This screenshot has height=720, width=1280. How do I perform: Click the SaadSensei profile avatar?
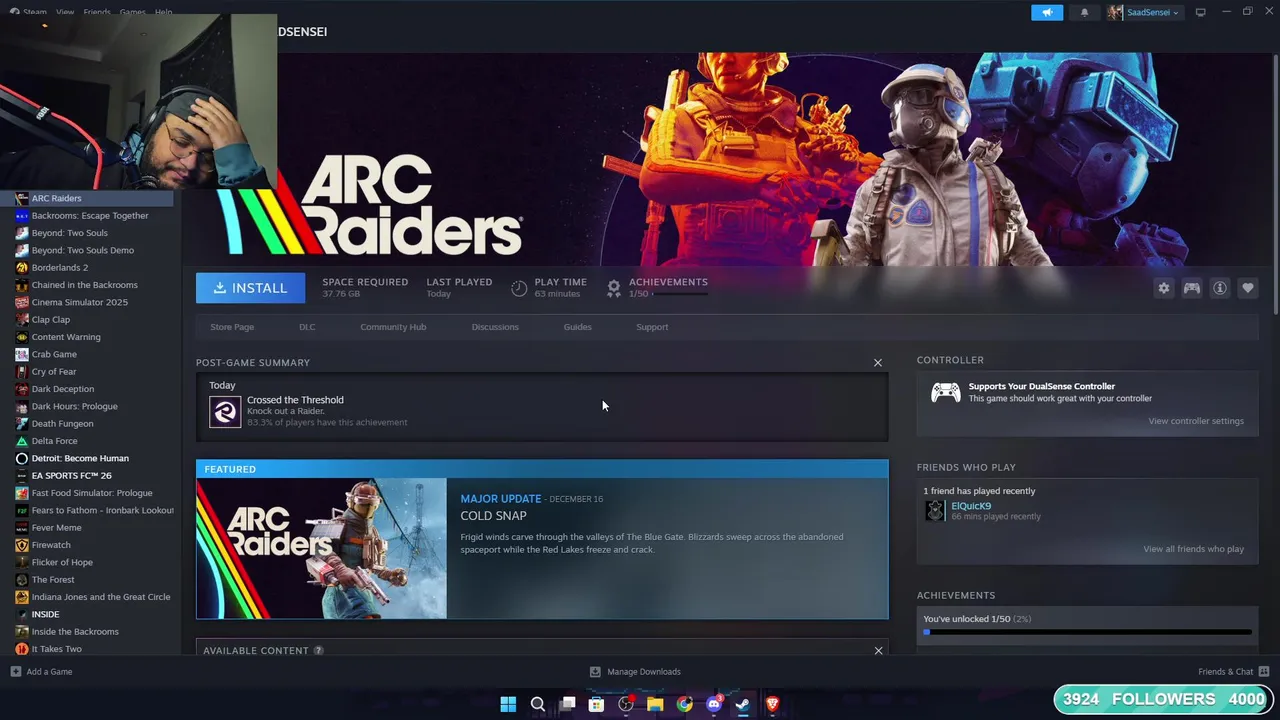[x=1115, y=12]
